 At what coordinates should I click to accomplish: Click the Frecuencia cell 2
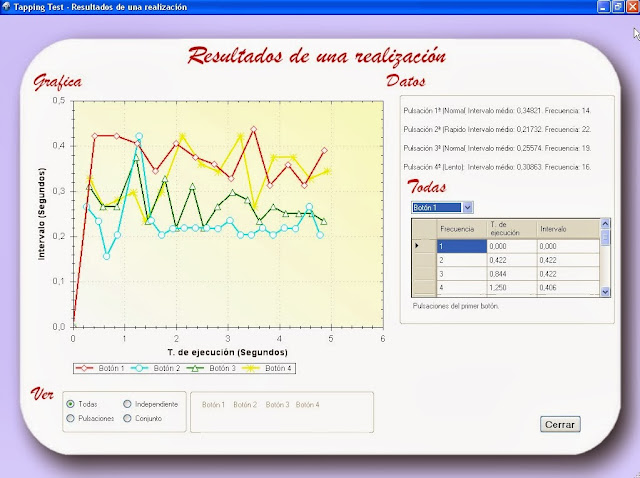pos(462,260)
